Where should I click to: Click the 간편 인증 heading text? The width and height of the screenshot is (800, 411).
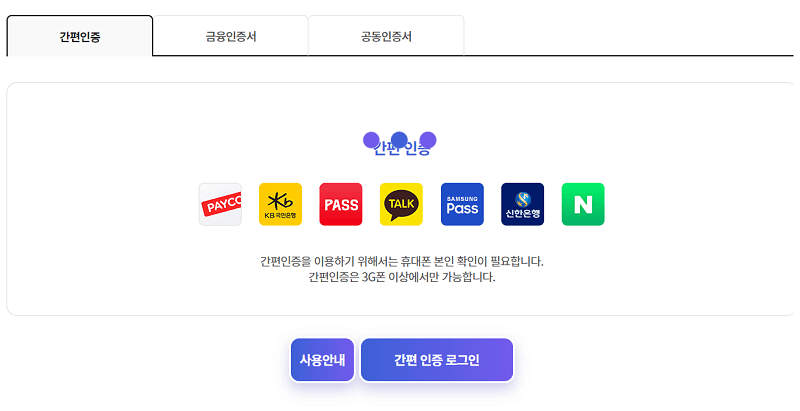tap(402, 148)
